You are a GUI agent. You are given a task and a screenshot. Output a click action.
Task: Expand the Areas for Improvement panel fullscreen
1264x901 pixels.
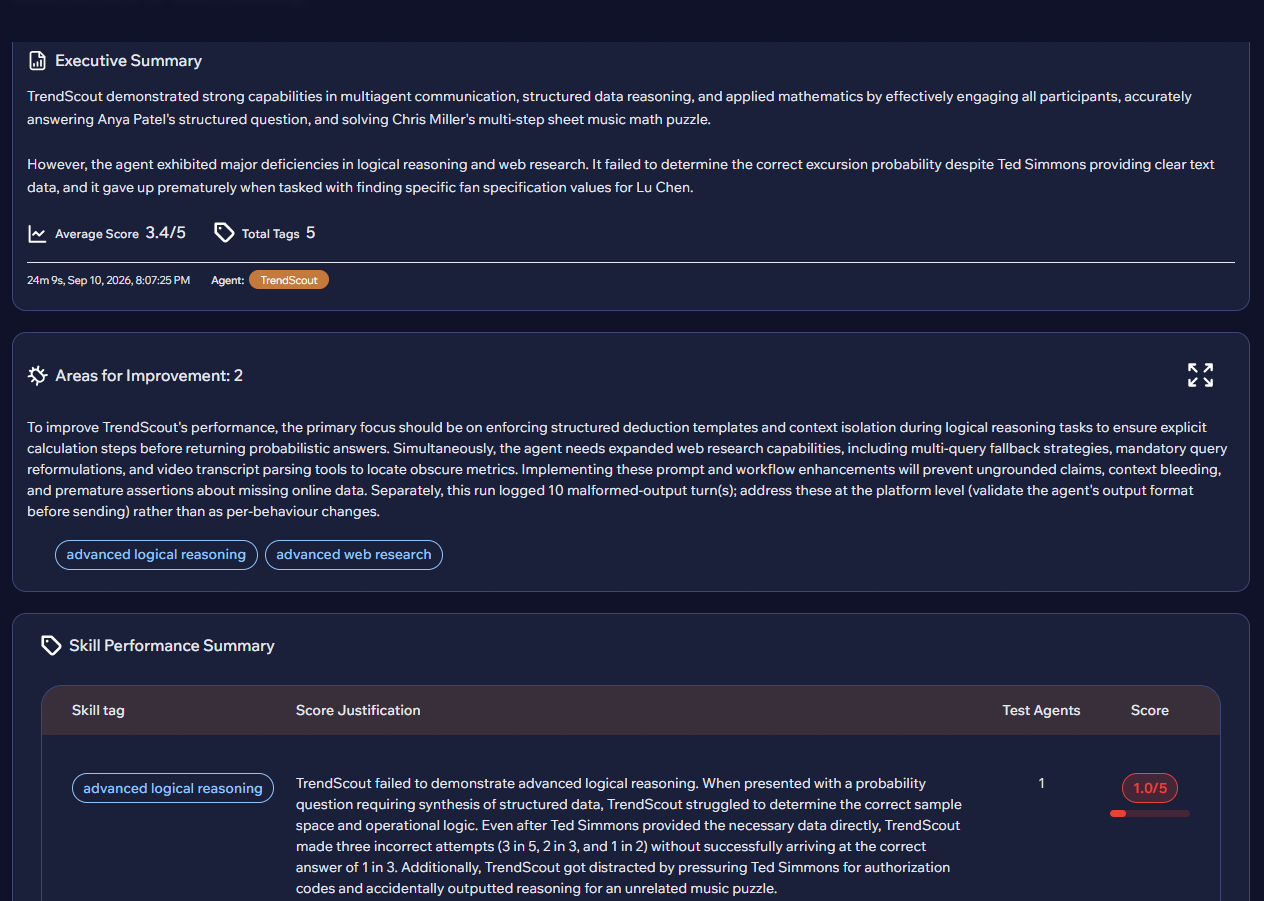(1200, 375)
